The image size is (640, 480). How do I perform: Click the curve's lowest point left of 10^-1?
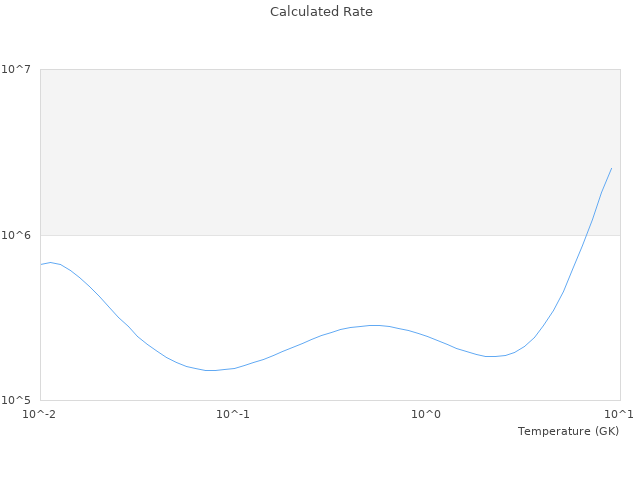[x=210, y=370]
